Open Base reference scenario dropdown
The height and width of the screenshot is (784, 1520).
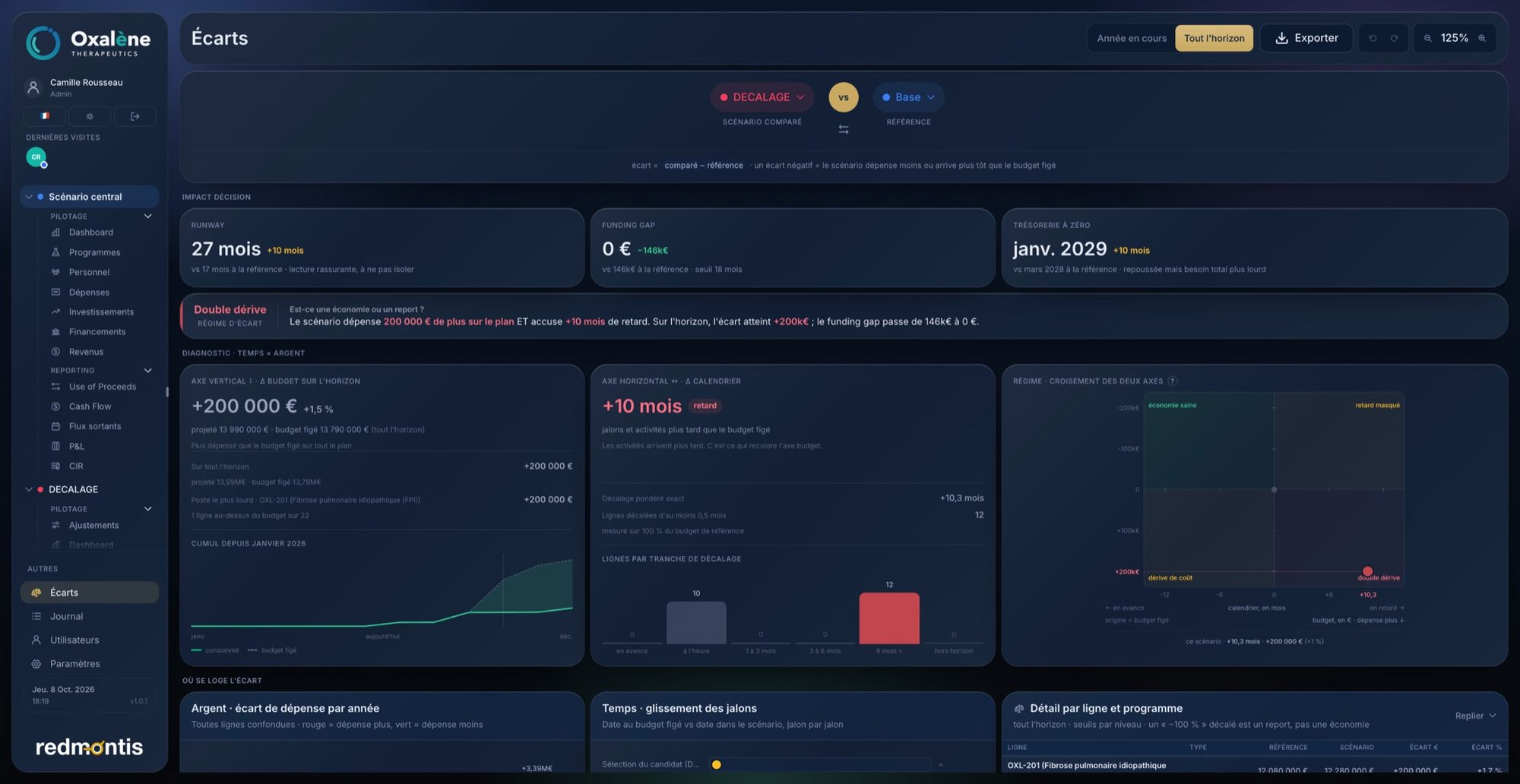tap(908, 97)
